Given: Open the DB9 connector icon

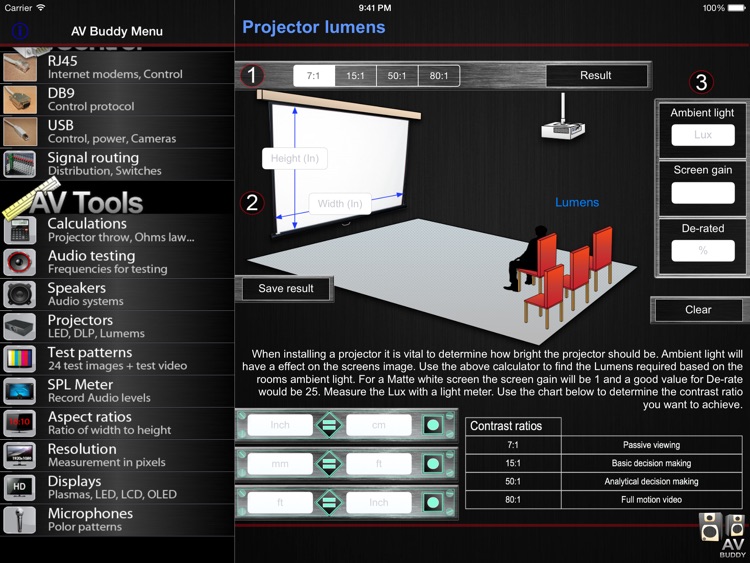Looking at the screenshot, I should (20, 99).
